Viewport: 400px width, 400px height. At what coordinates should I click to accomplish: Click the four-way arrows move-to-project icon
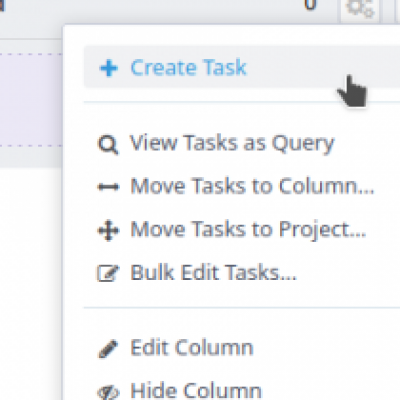108,230
